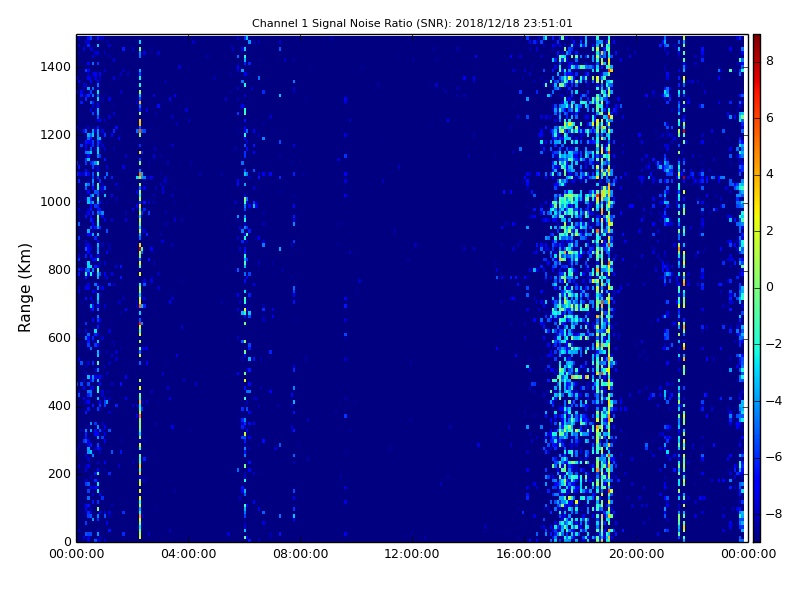Click the chart title showing Channel 1 SNR
This screenshot has height=600, width=800.
[412, 23]
